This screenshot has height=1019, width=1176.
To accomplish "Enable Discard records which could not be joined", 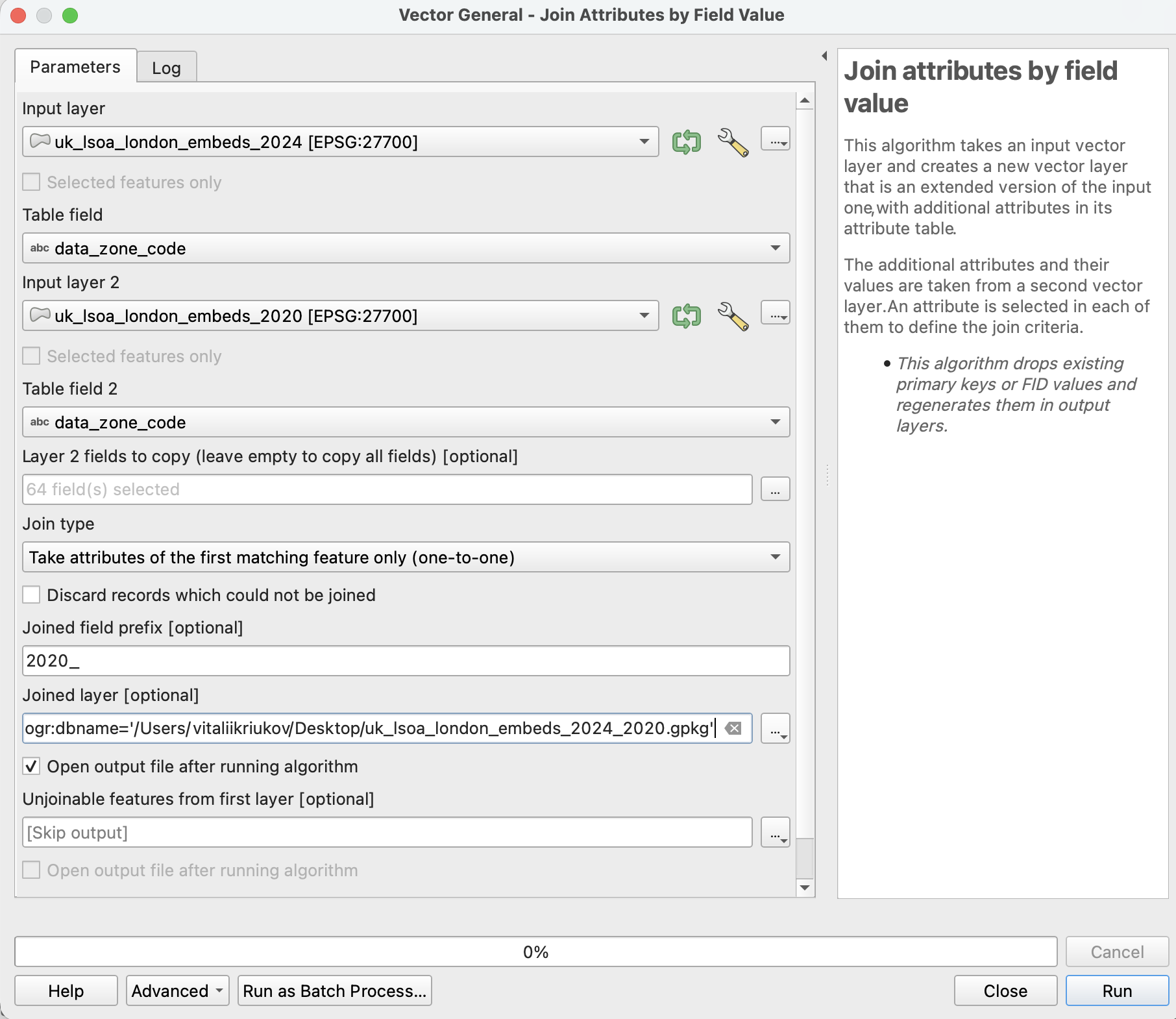I will 31,595.
